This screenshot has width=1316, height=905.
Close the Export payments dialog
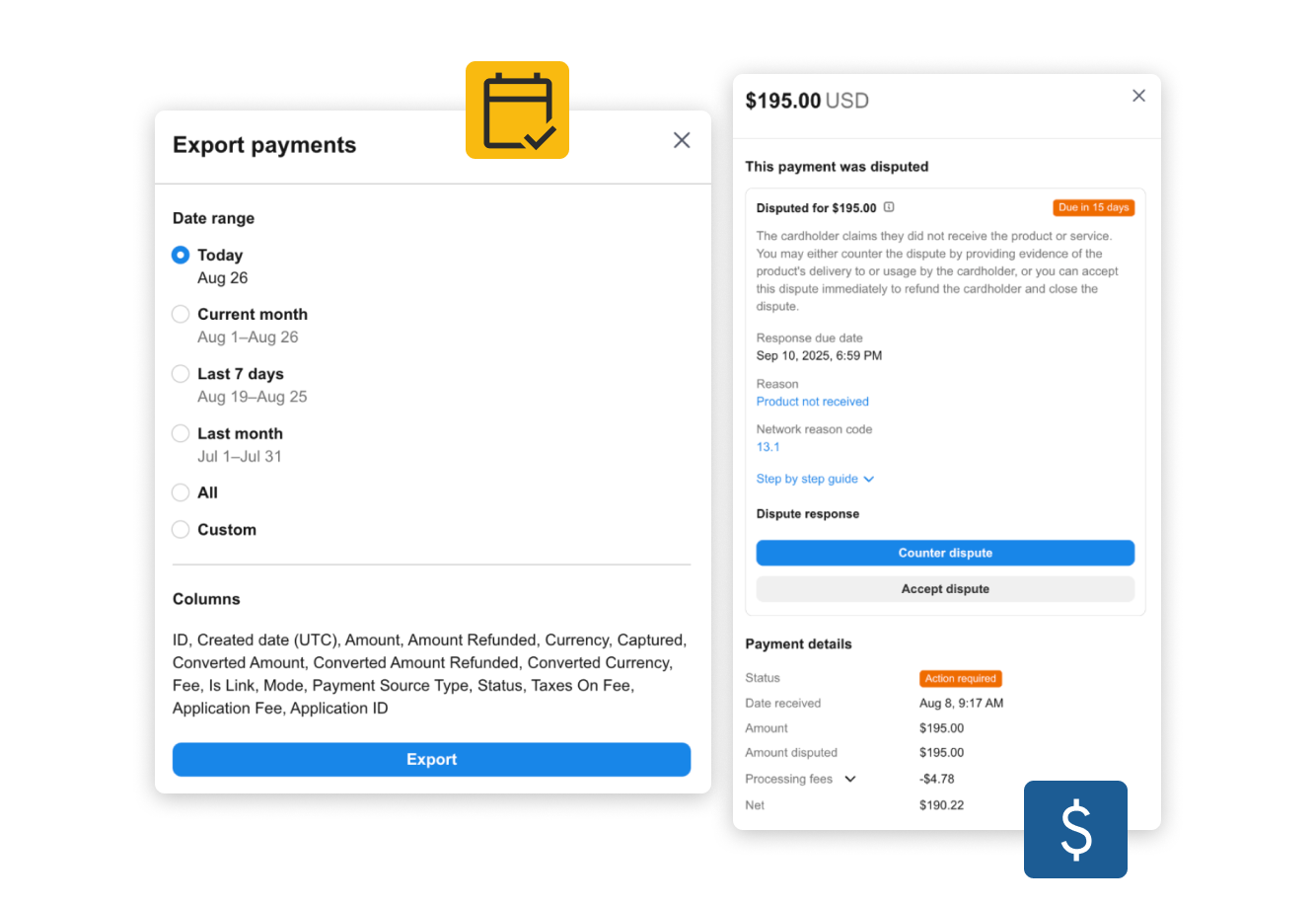coord(682,140)
